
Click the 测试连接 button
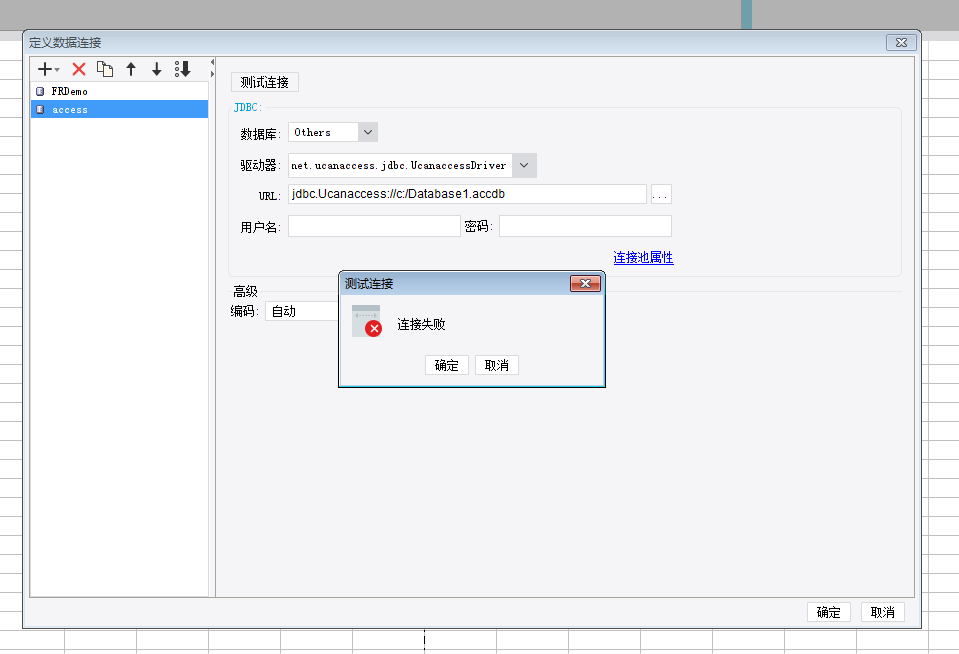[x=265, y=82]
